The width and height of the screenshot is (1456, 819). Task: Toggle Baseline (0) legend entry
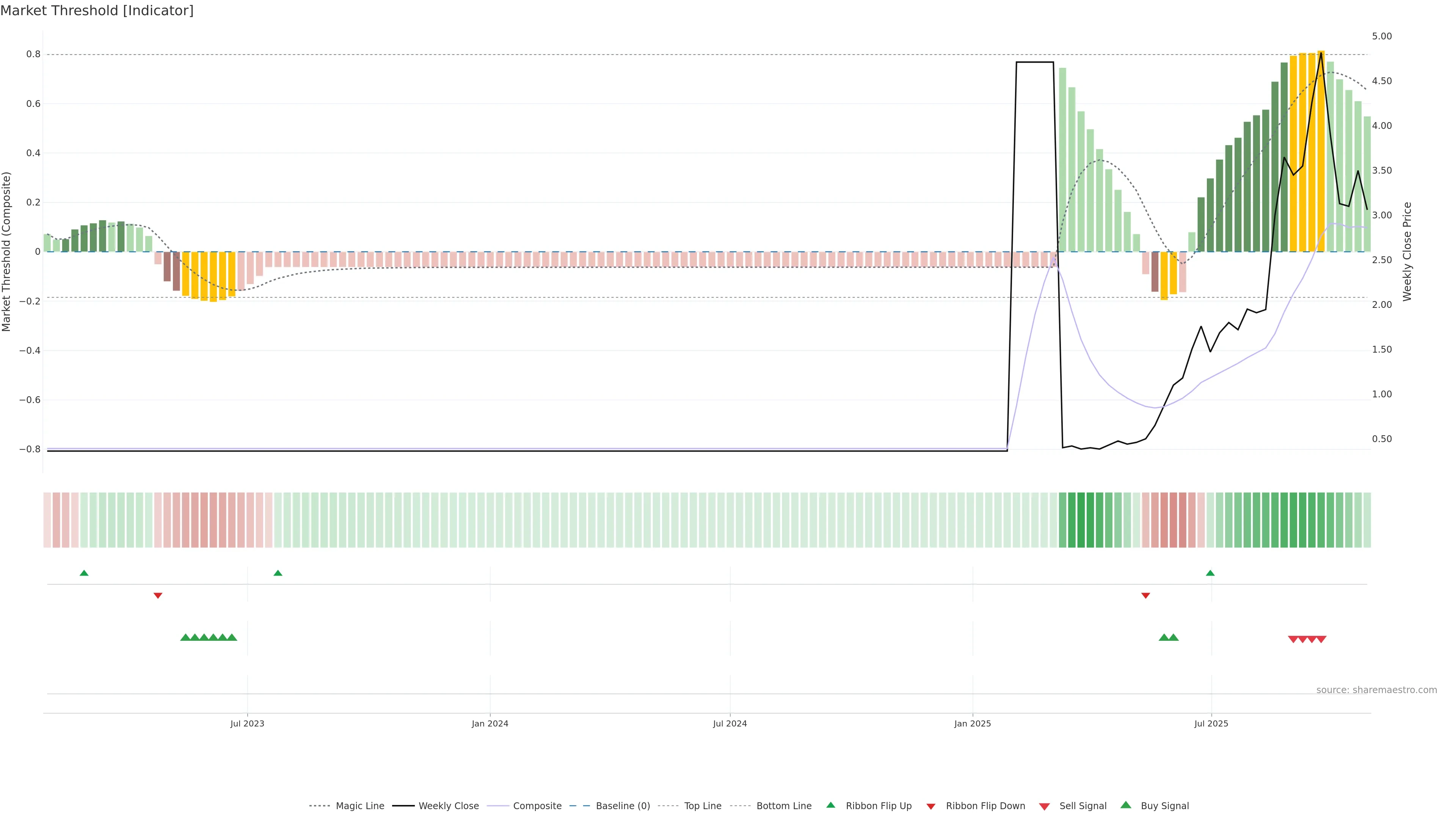pyautogui.click(x=622, y=806)
